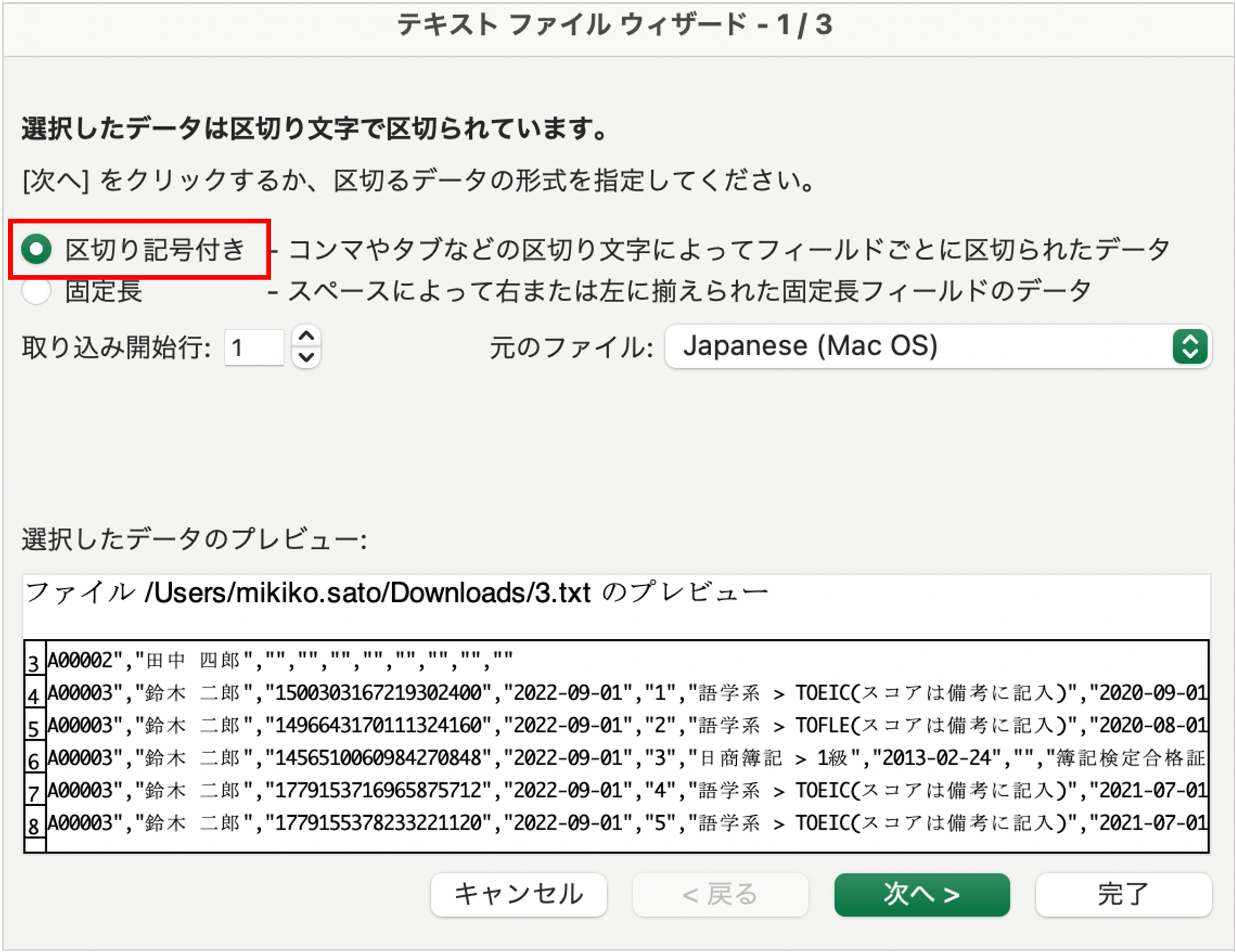The width and height of the screenshot is (1236, 952).
Task: Click the disabled < 戻る button
Action: coord(720,895)
